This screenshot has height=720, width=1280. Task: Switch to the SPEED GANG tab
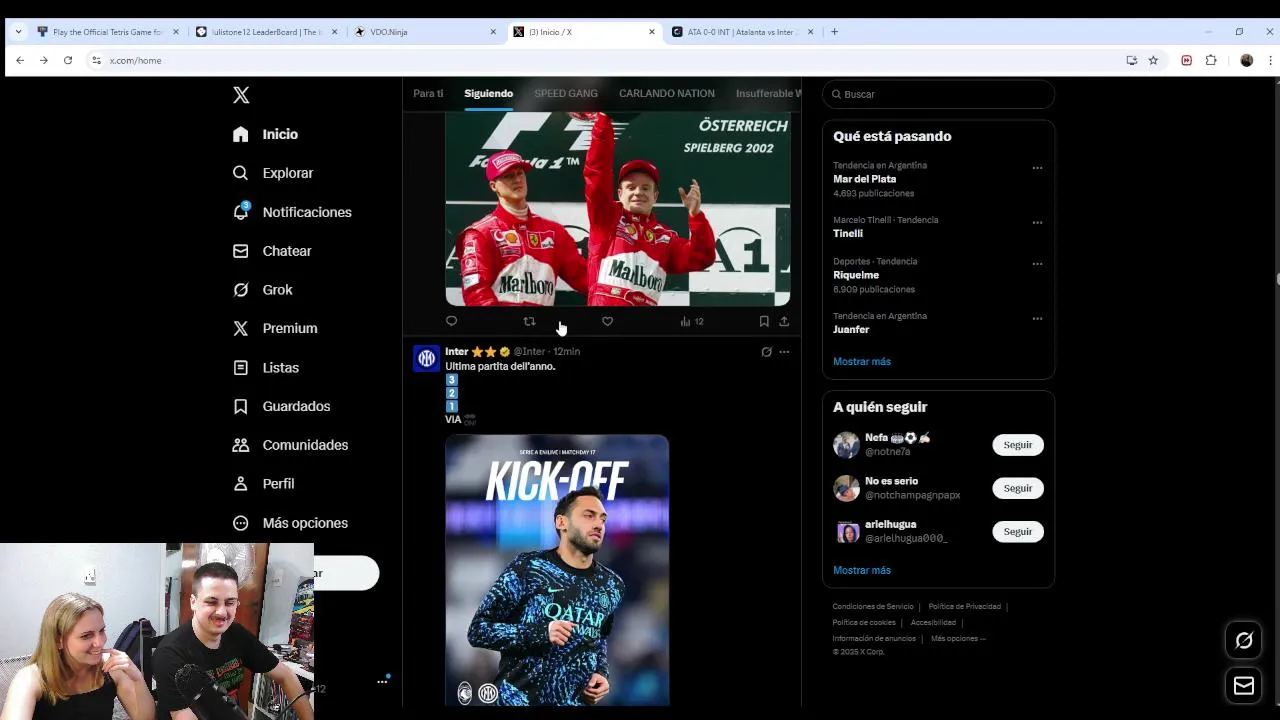(x=566, y=93)
